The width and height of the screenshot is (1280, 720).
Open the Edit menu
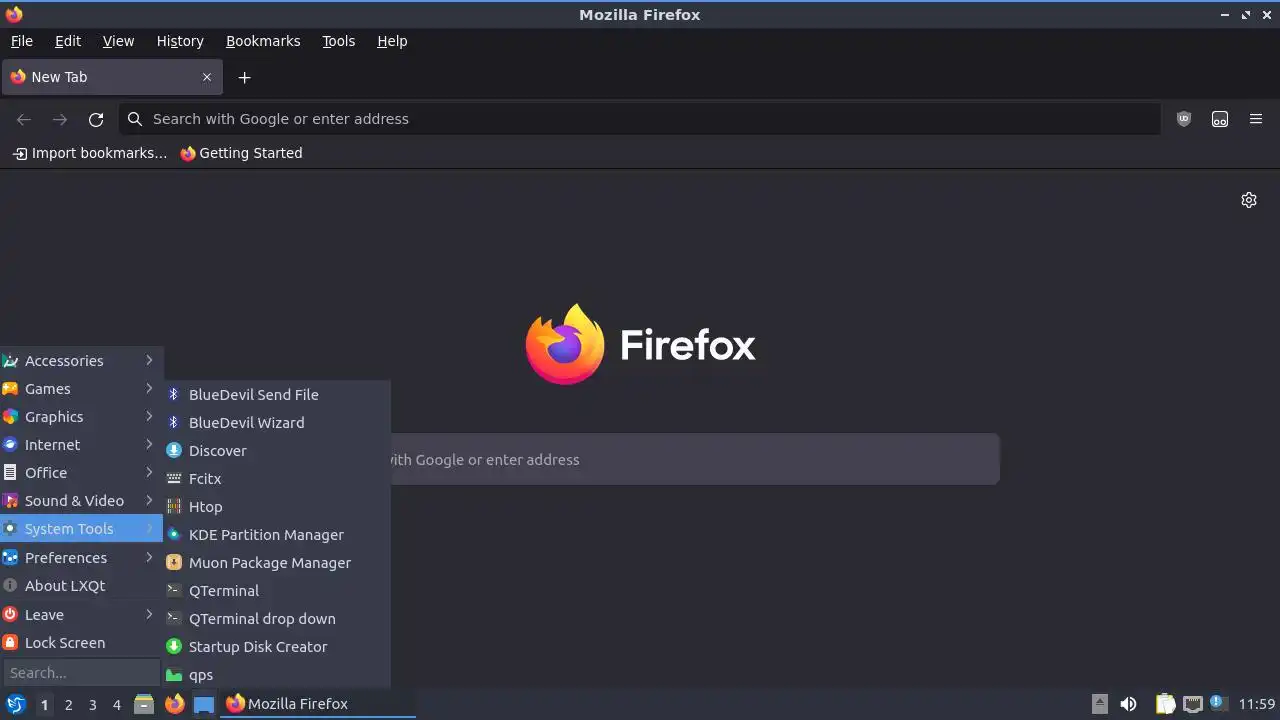click(68, 41)
